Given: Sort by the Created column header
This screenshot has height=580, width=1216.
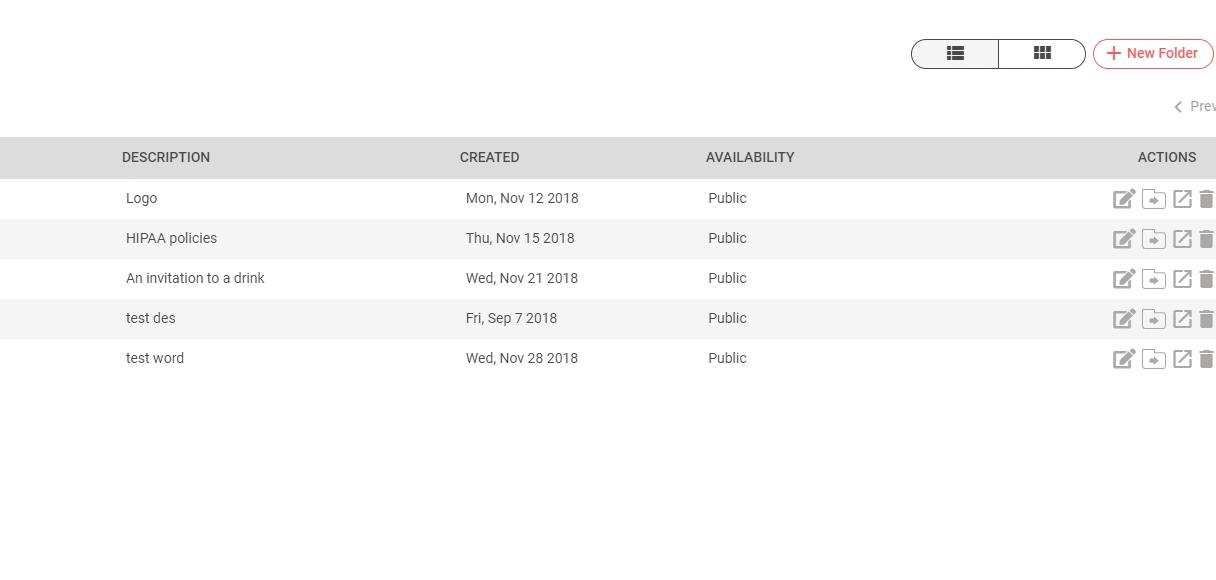Looking at the screenshot, I should [x=489, y=158].
